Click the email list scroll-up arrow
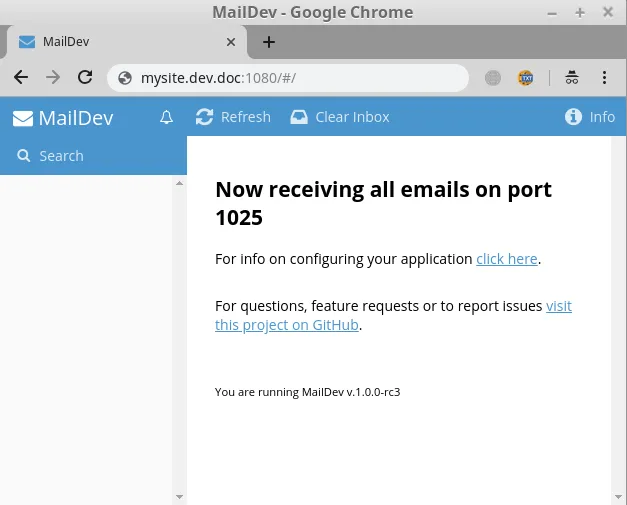 coord(179,183)
